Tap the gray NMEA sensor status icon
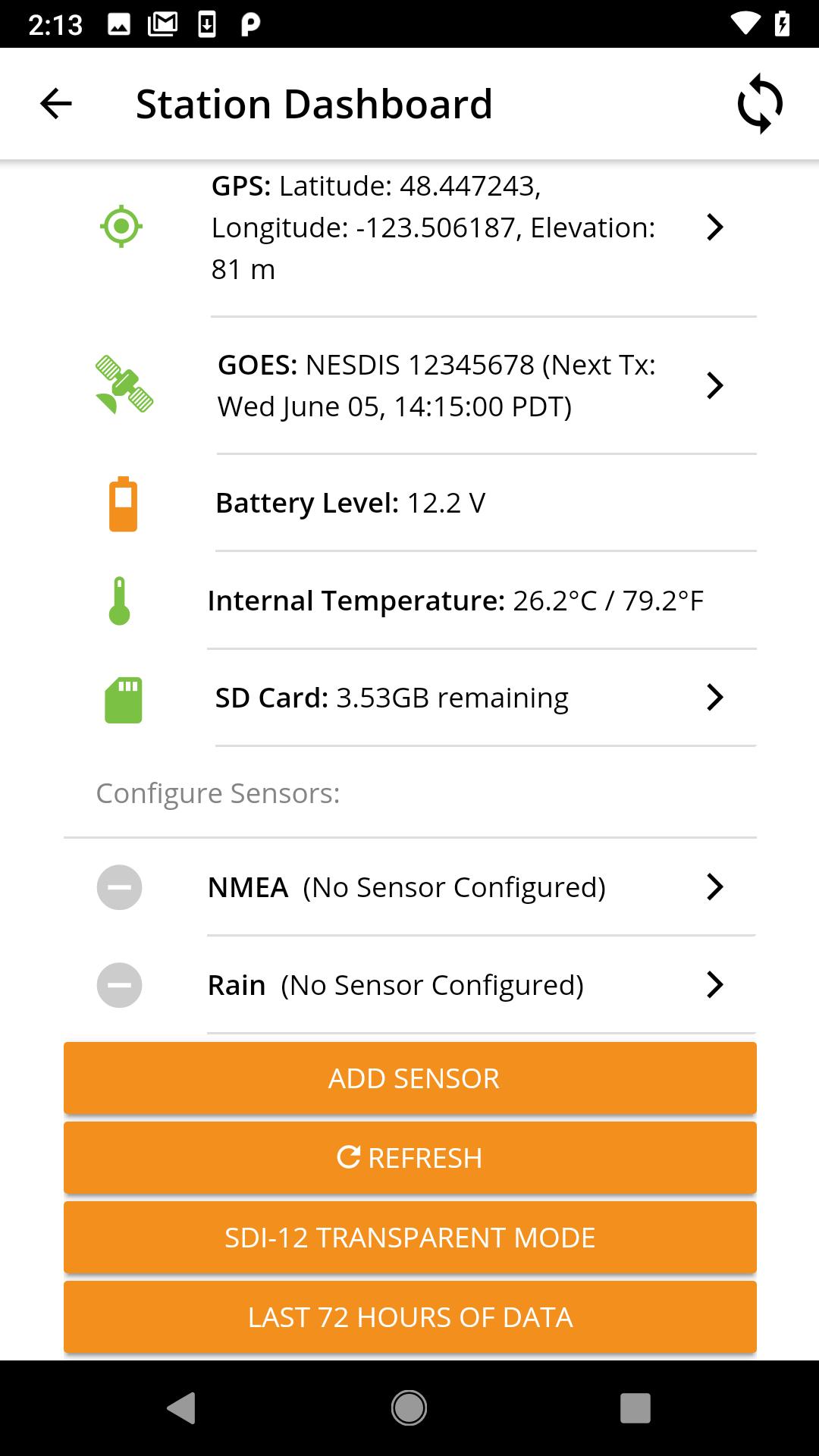819x1456 pixels. [x=120, y=886]
